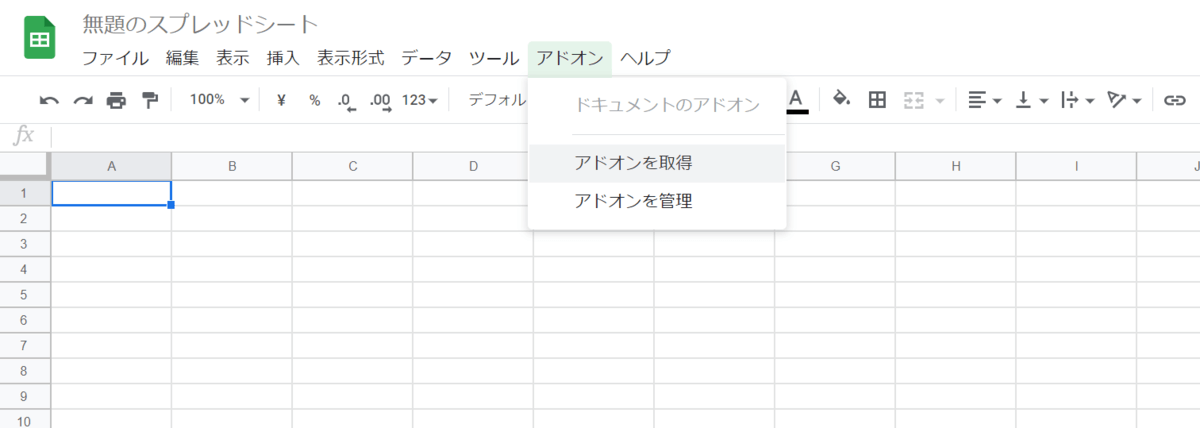The image size is (1200, 428).
Task: Click the insert link icon
Action: 1175,100
